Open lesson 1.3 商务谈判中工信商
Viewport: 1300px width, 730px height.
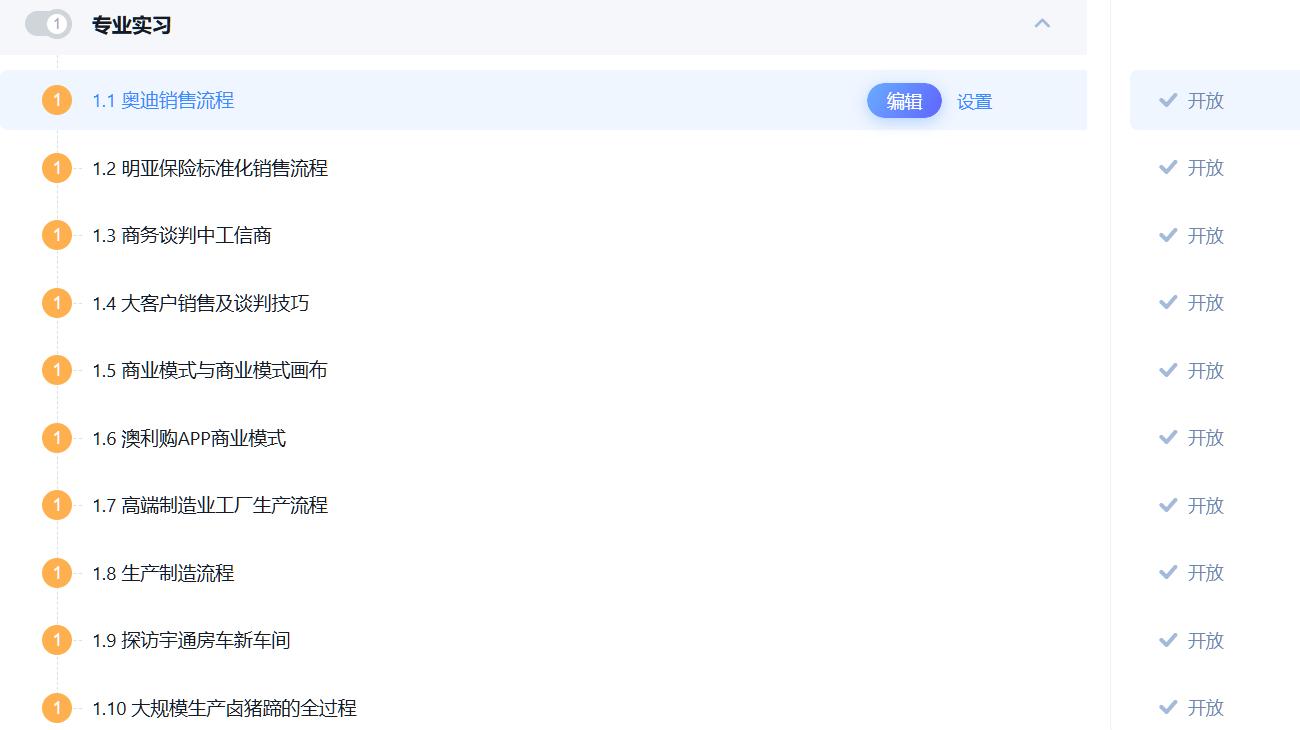(x=182, y=236)
